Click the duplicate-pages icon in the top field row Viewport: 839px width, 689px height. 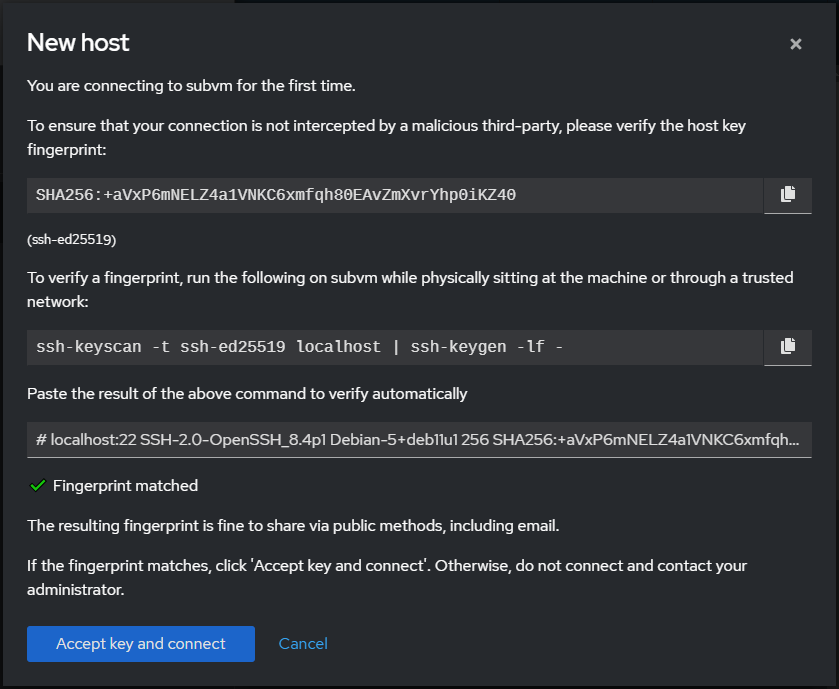[x=787, y=195]
